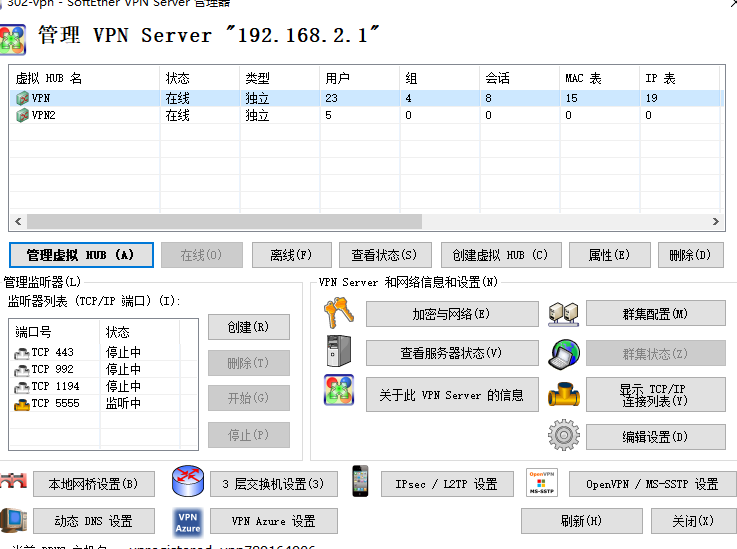Click the cluster servers icon beside 群集配置

click(x=564, y=314)
